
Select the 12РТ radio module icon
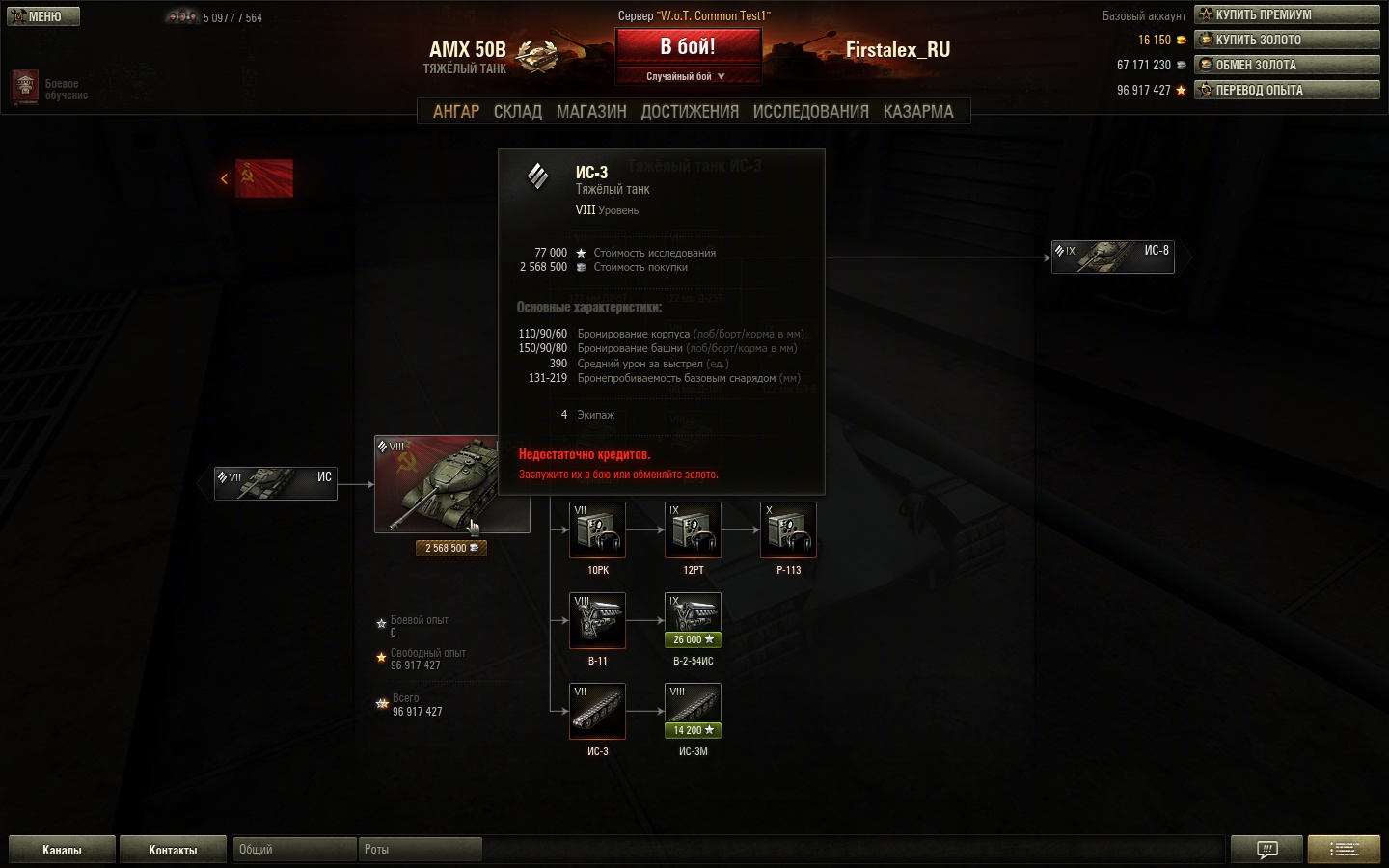click(x=693, y=529)
